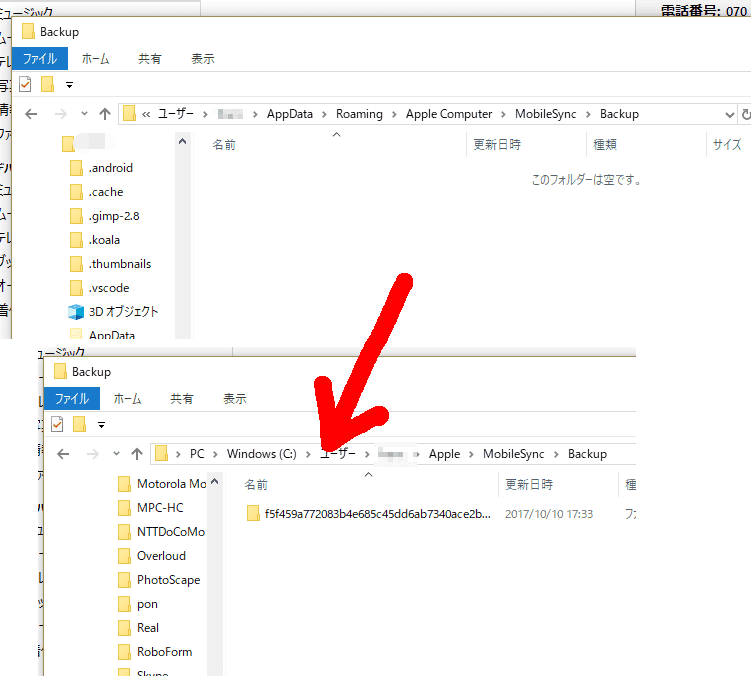This screenshot has width=751, height=676.
Task: Click properties checkmark icon in lower window toolbar
Action: coord(57,424)
